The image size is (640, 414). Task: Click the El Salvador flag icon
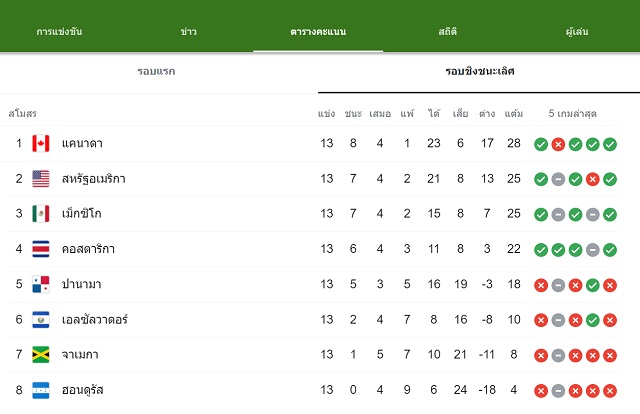tap(41, 320)
